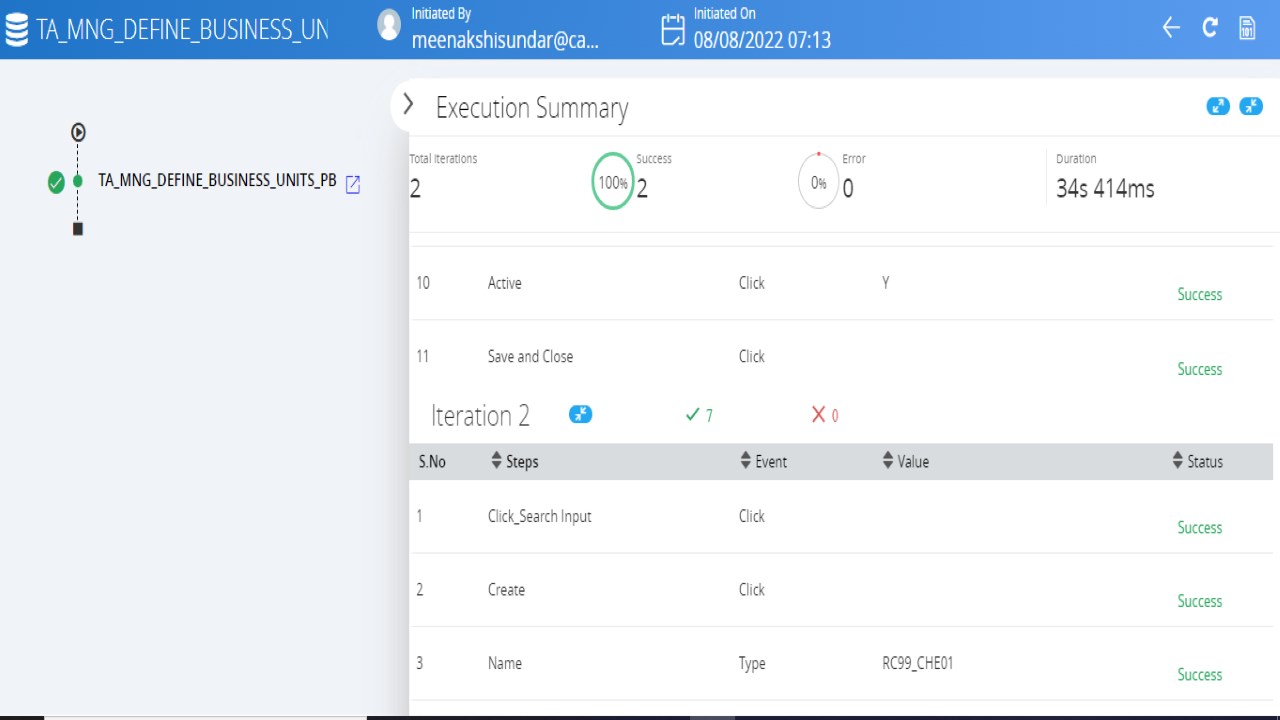The width and height of the screenshot is (1280, 720).
Task: Click the user avatar icon
Action: 389,25
